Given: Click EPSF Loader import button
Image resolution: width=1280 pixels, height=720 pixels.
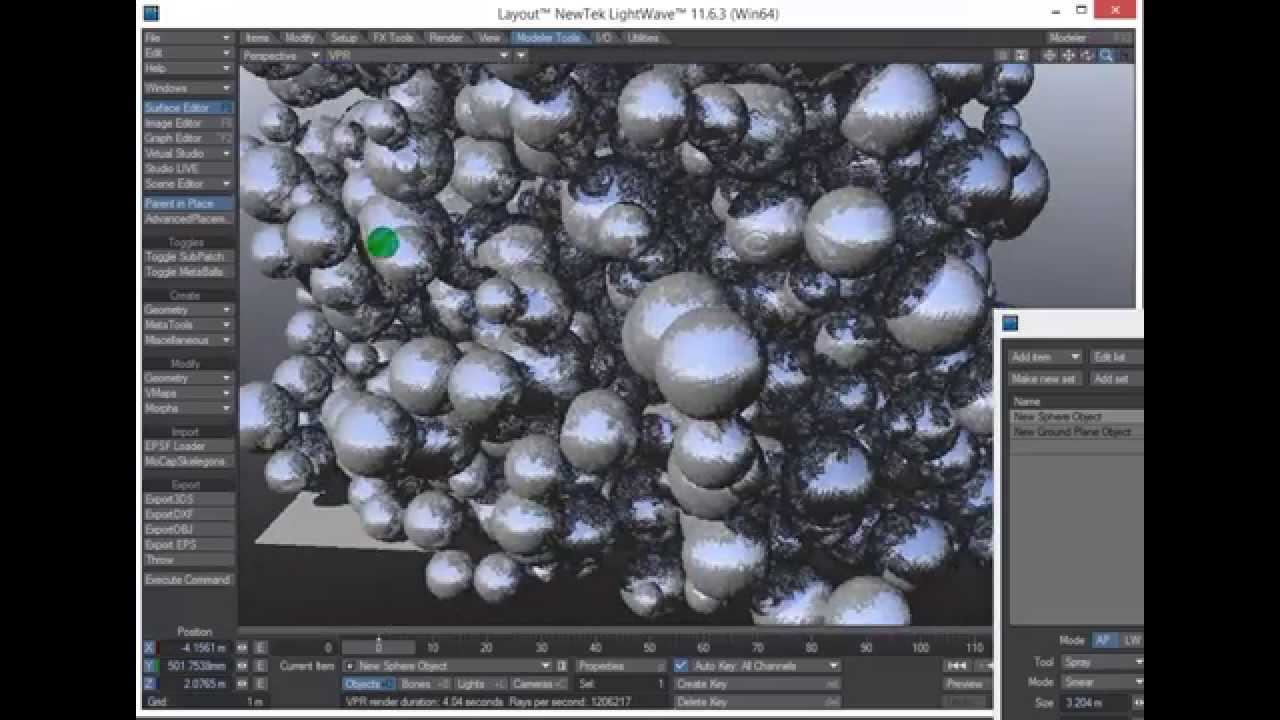Looking at the screenshot, I should pos(188,446).
